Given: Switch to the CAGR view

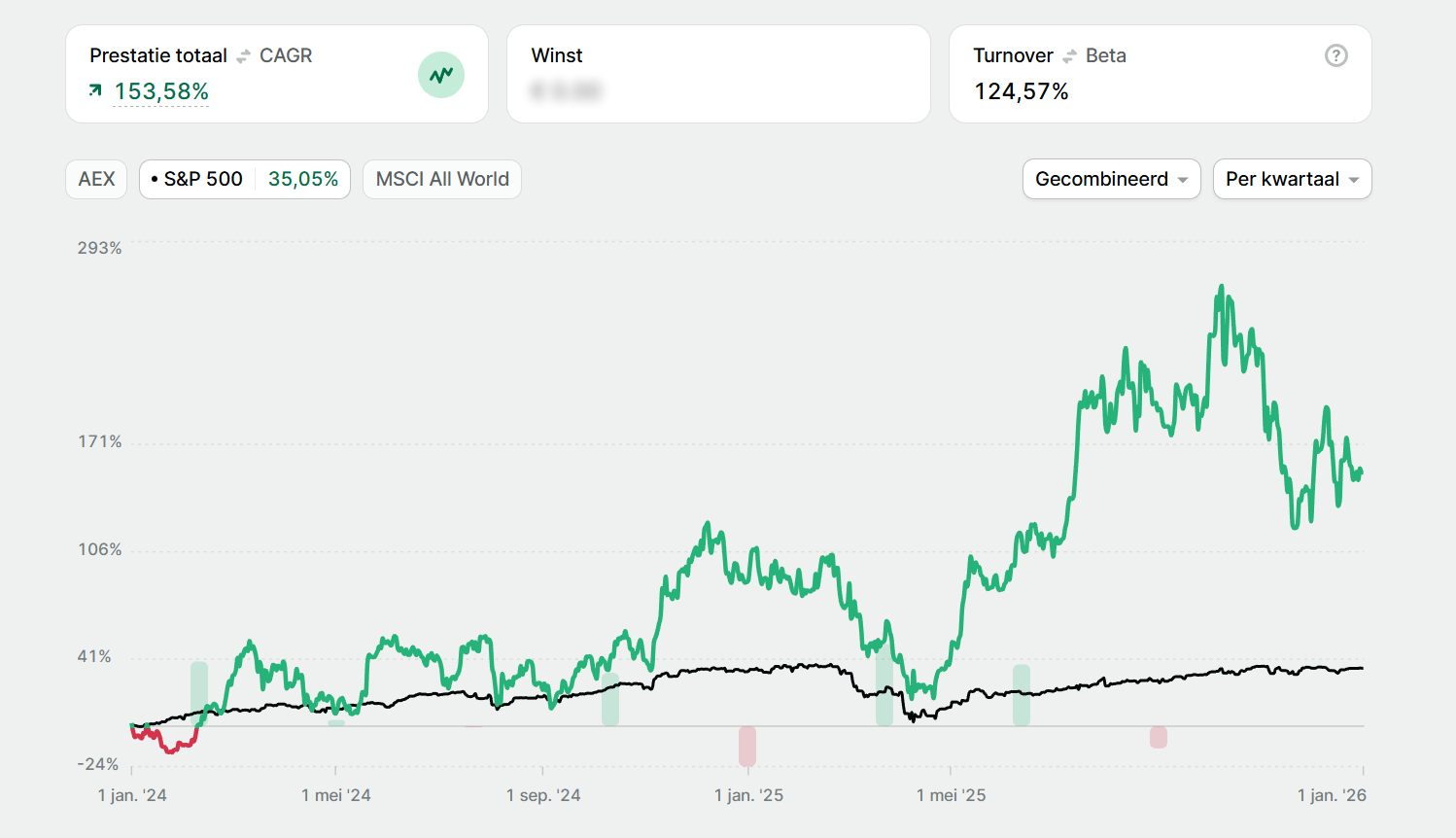Looking at the screenshot, I should tap(286, 55).
